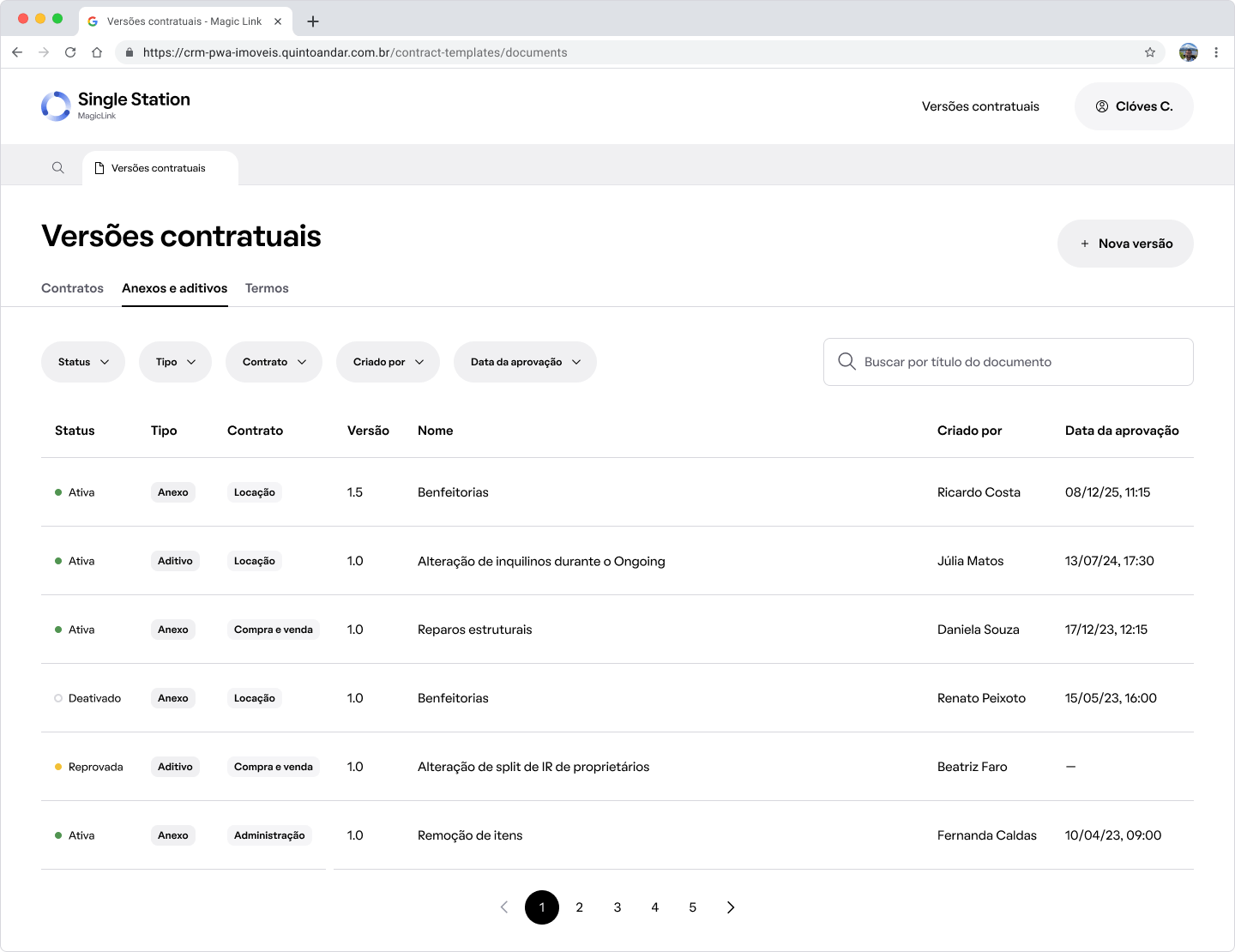The image size is (1235, 952).
Task: Open Alteração de split de IR de proprietários
Action: pos(533,767)
